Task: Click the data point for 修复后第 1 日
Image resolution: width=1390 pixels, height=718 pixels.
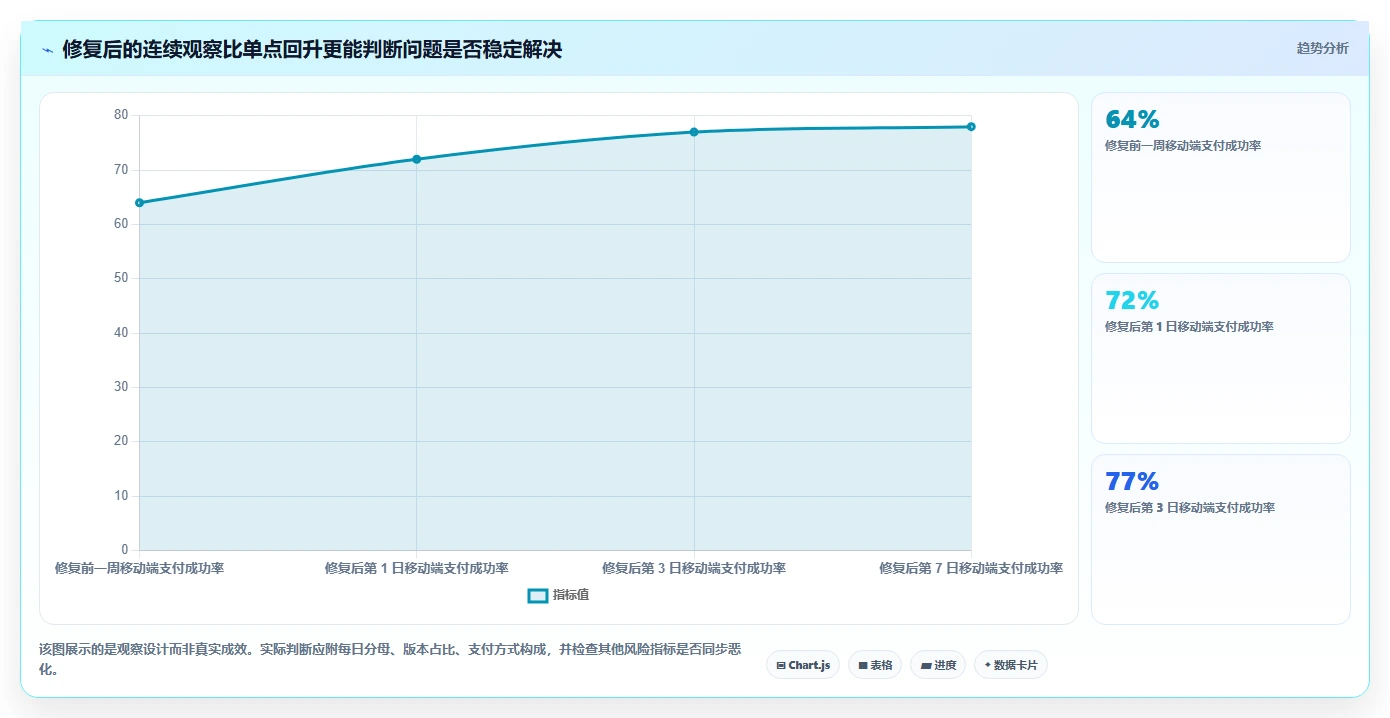Action: [x=416, y=159]
